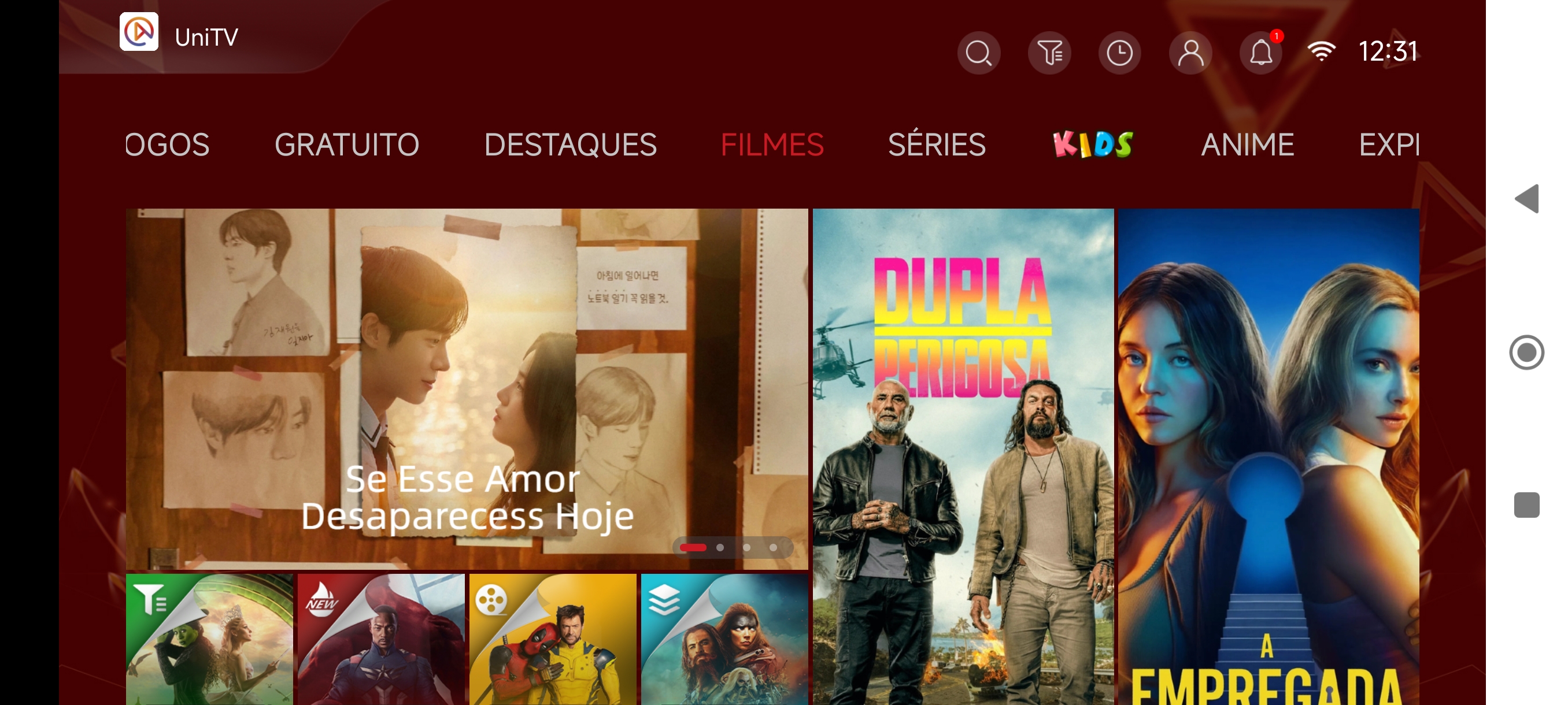Open the red NEW releases tile
Viewport: 1568px width, 705px height.
tap(381, 639)
